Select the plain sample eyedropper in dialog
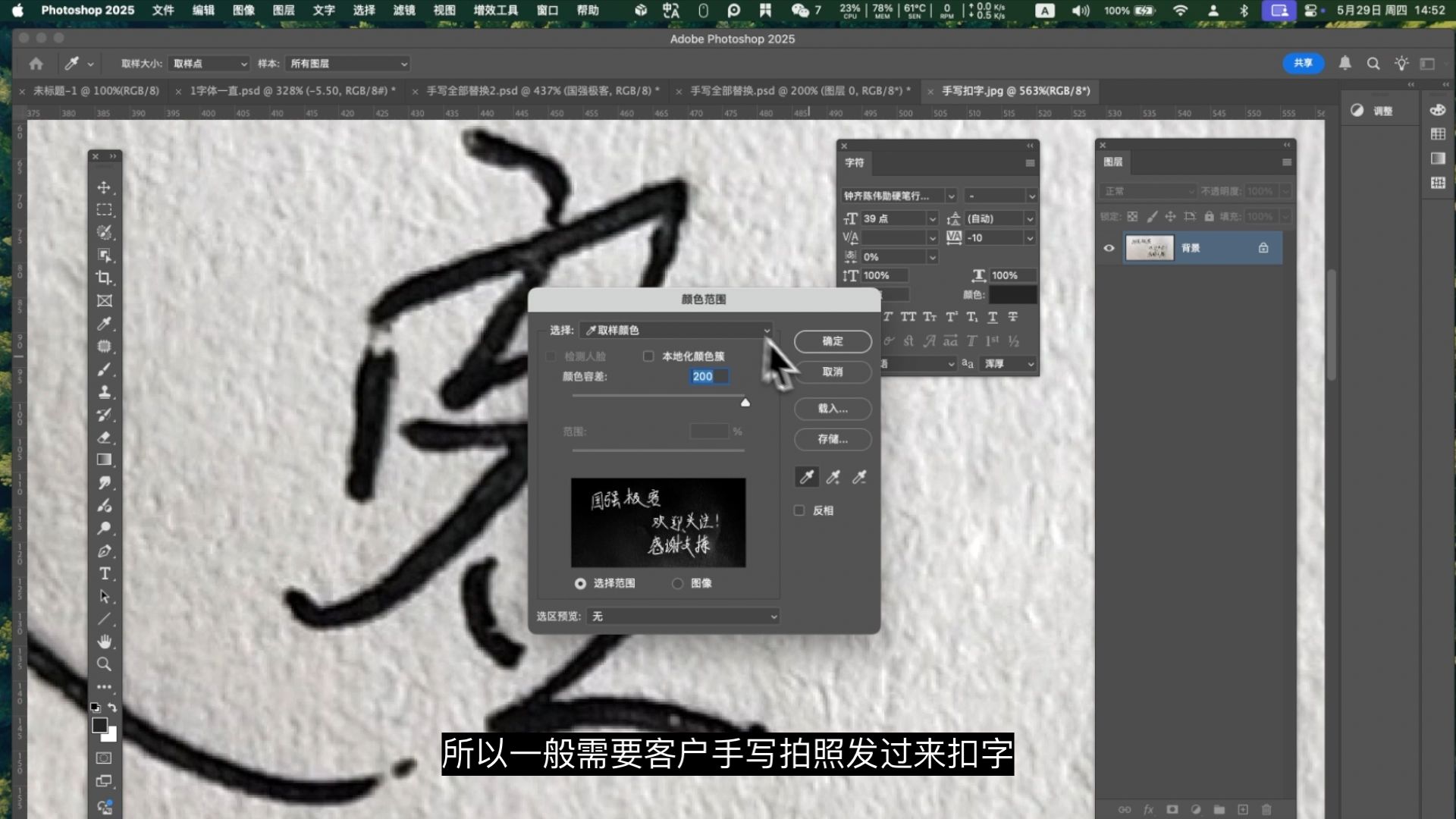This screenshot has width=1456, height=819. (807, 477)
